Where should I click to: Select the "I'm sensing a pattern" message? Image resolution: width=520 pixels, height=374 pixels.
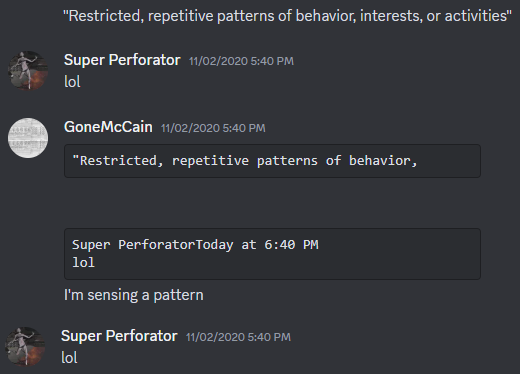[x=134, y=295]
